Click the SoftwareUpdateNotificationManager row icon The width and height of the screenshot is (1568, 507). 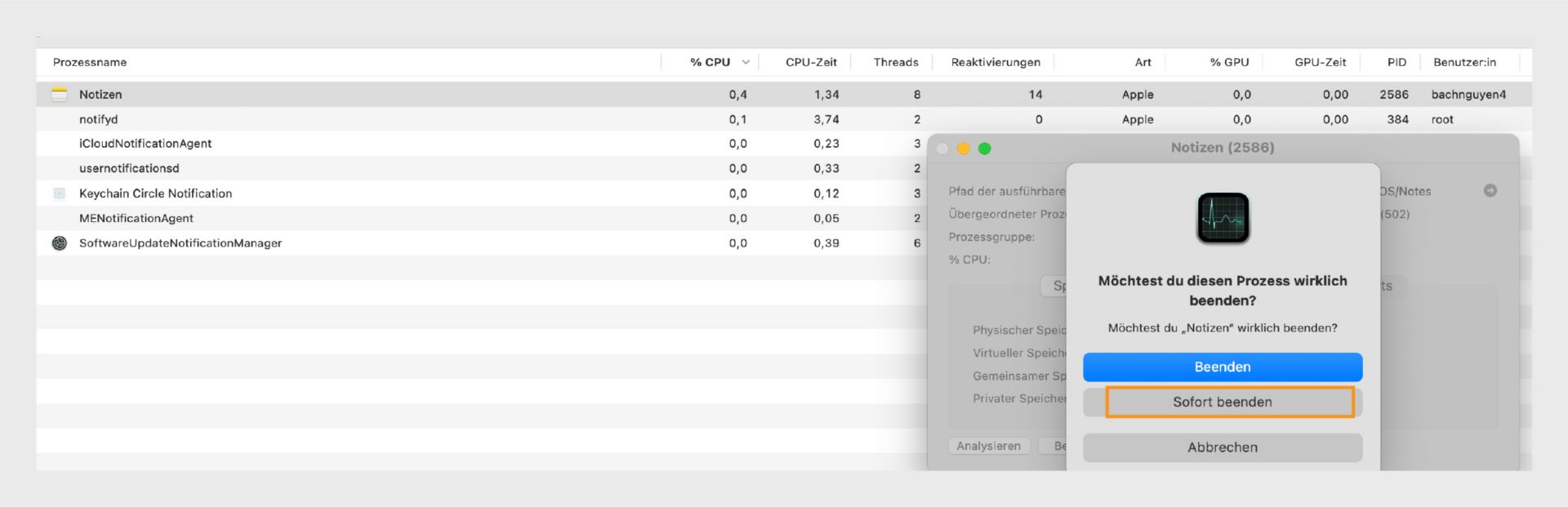pos(60,243)
